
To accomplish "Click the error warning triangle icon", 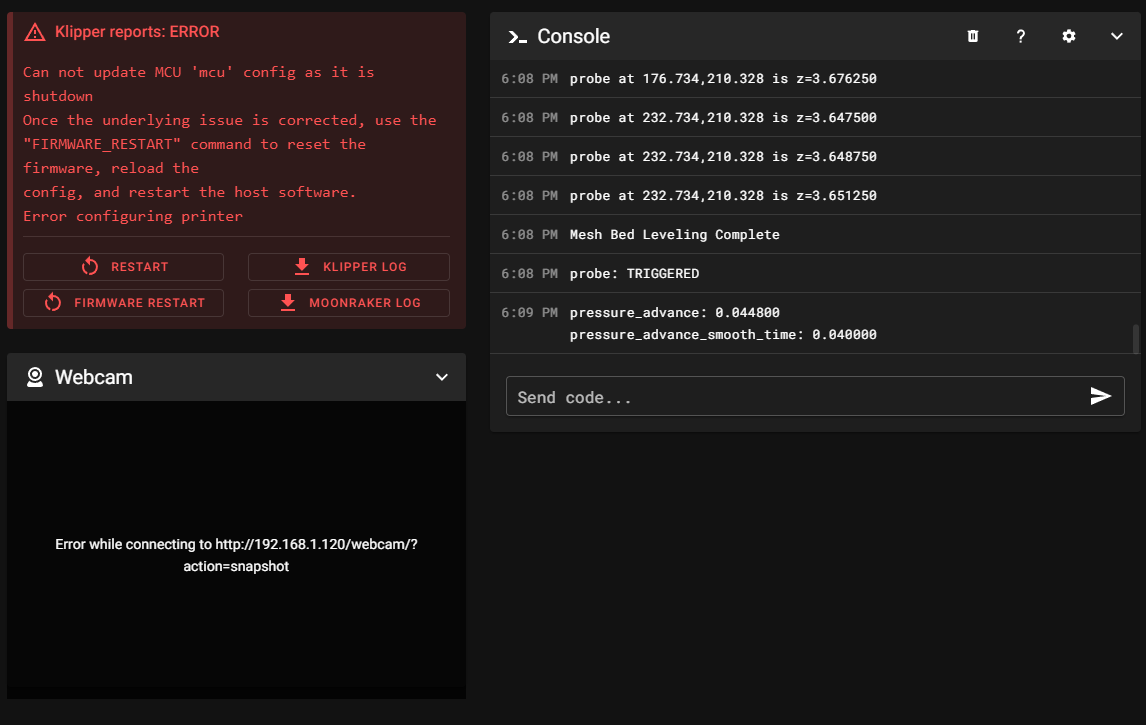I will (34, 32).
